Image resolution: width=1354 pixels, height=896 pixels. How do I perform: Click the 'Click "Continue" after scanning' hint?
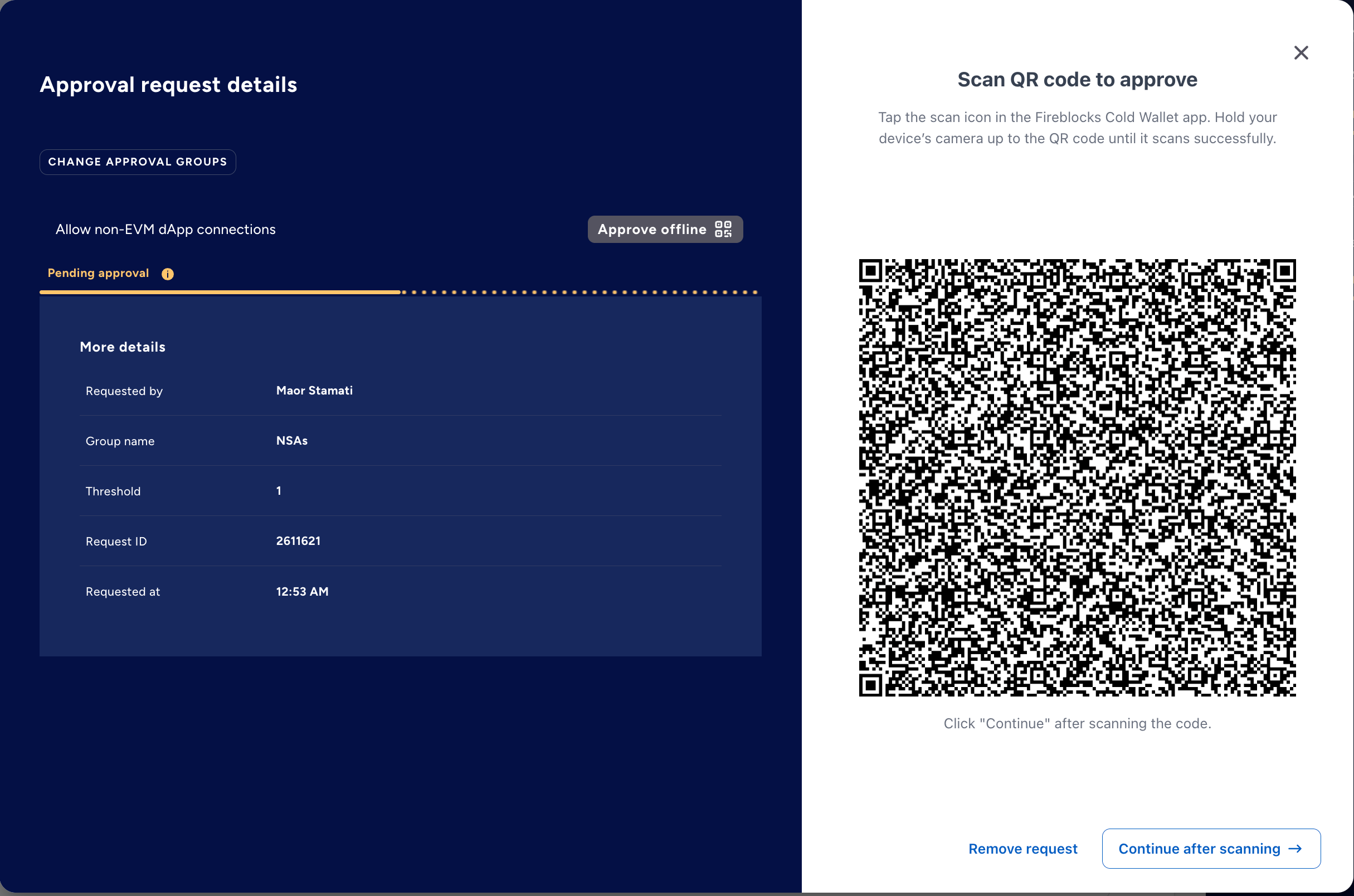pyautogui.click(x=1078, y=723)
